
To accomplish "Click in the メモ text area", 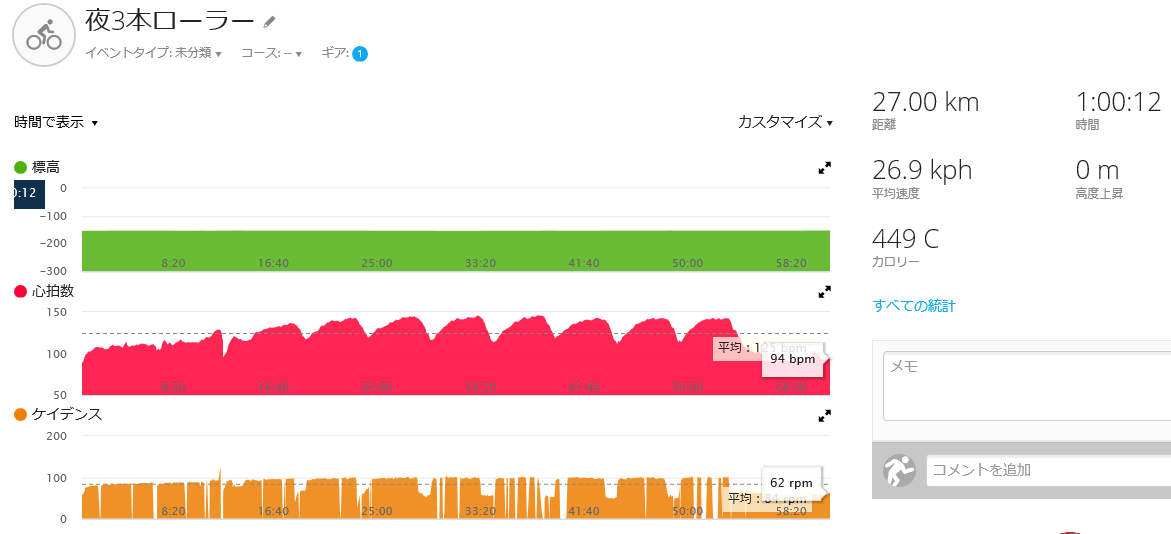I will [1027, 388].
